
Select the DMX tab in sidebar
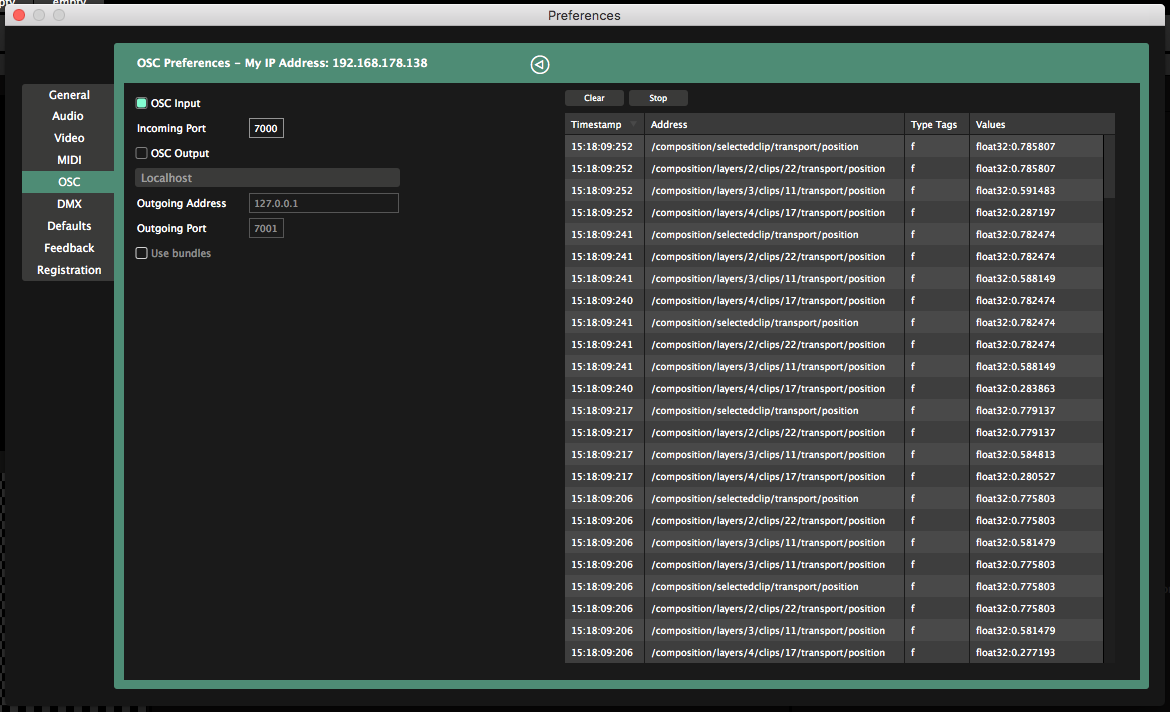pyautogui.click(x=69, y=204)
